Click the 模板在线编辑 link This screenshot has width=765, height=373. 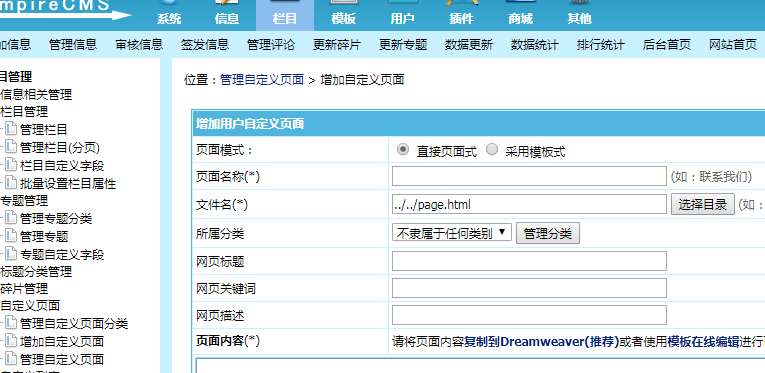pos(703,341)
